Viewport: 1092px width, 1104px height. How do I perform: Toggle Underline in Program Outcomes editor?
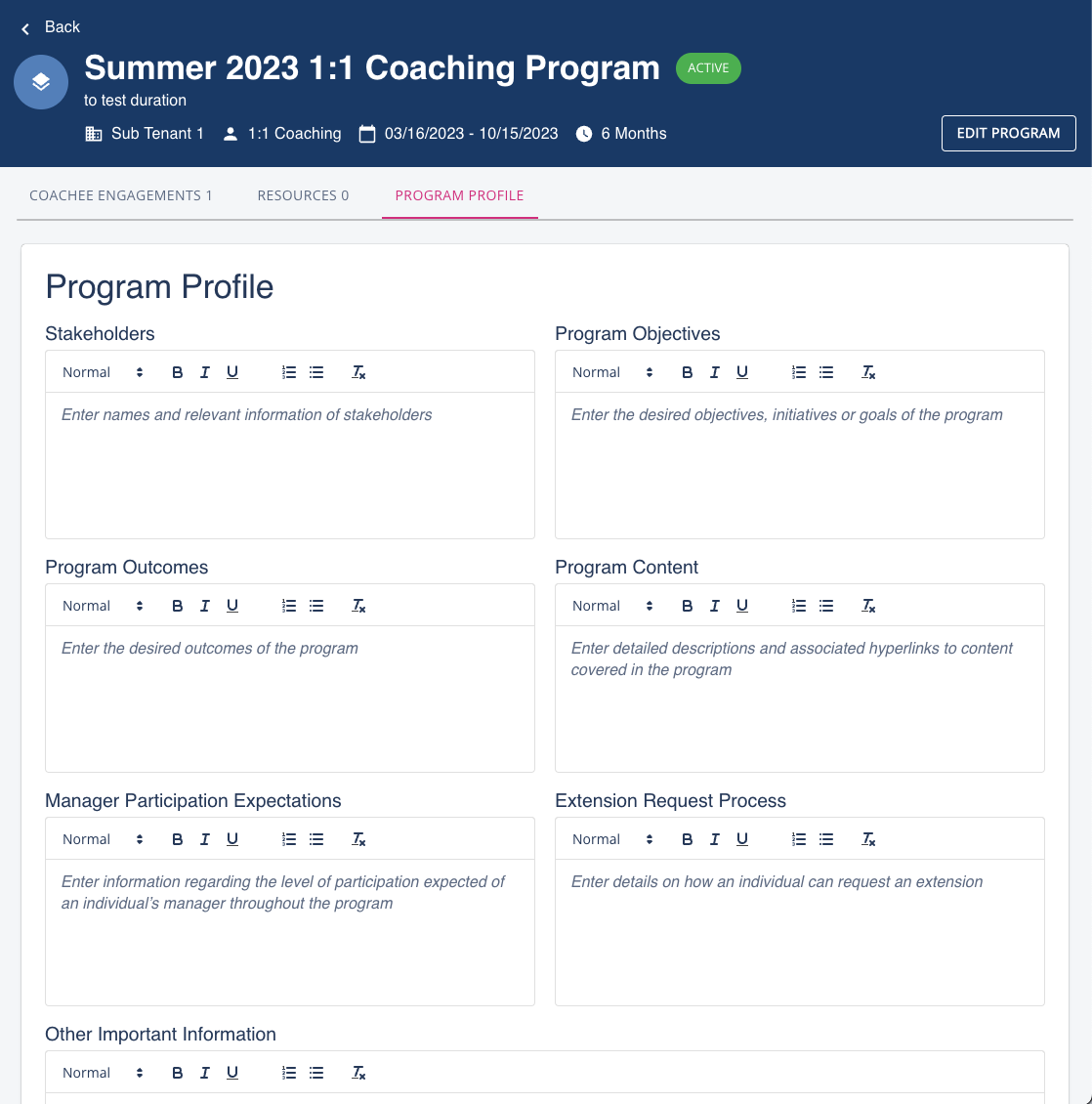(232, 606)
